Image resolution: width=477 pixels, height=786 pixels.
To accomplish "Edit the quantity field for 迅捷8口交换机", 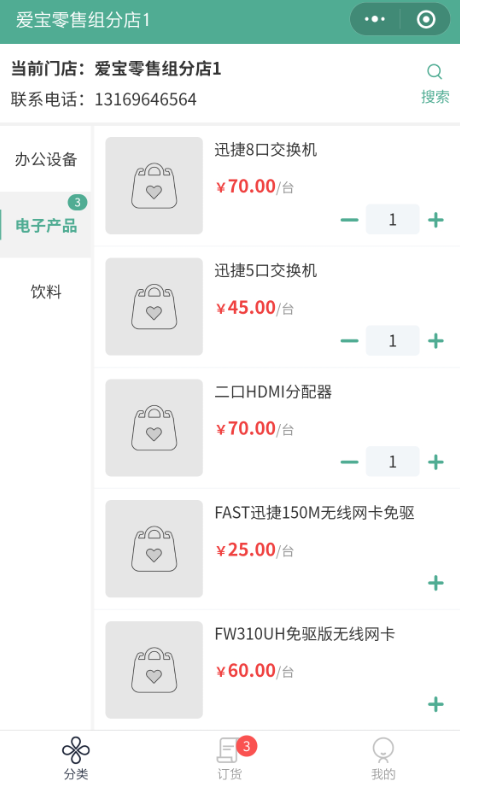I will tap(392, 220).
